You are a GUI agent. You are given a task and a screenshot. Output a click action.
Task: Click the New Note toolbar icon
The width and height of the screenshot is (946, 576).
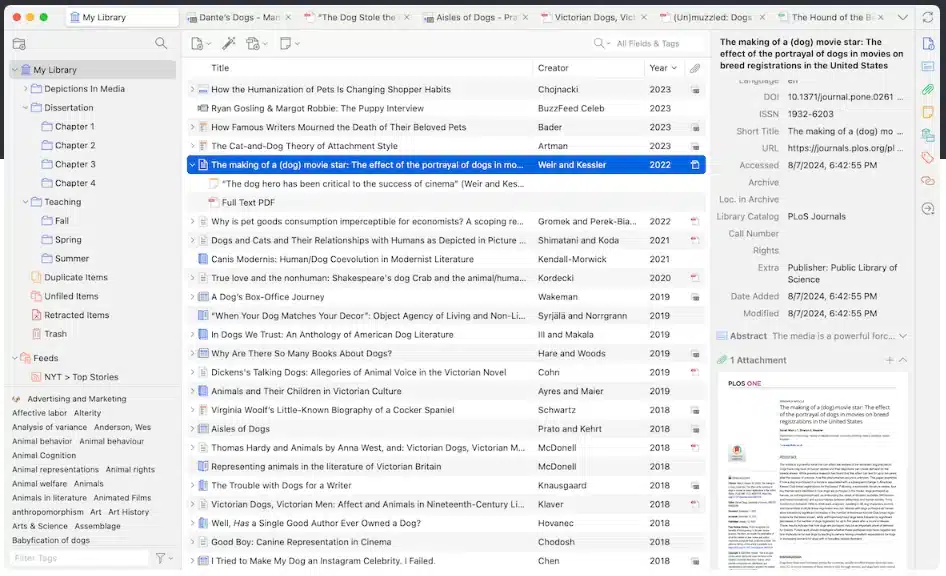click(286, 43)
